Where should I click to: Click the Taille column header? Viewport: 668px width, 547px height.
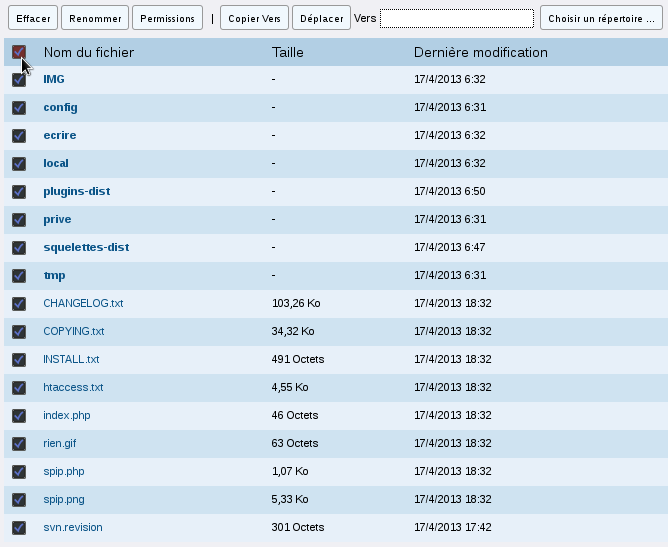point(288,52)
